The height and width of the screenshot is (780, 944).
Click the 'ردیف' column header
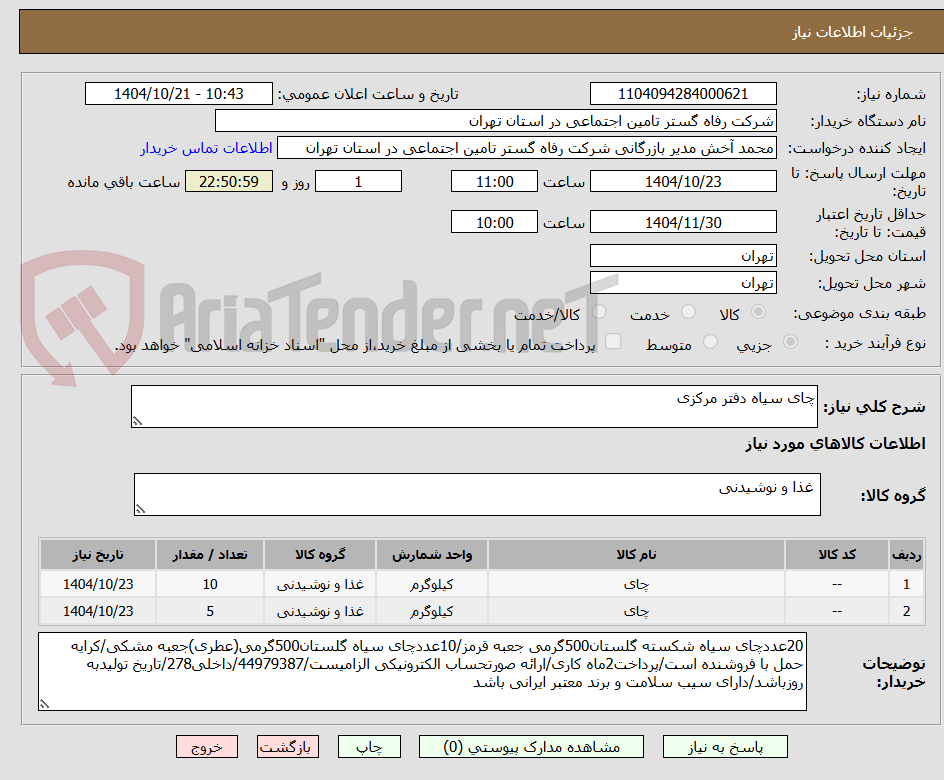tap(907, 555)
